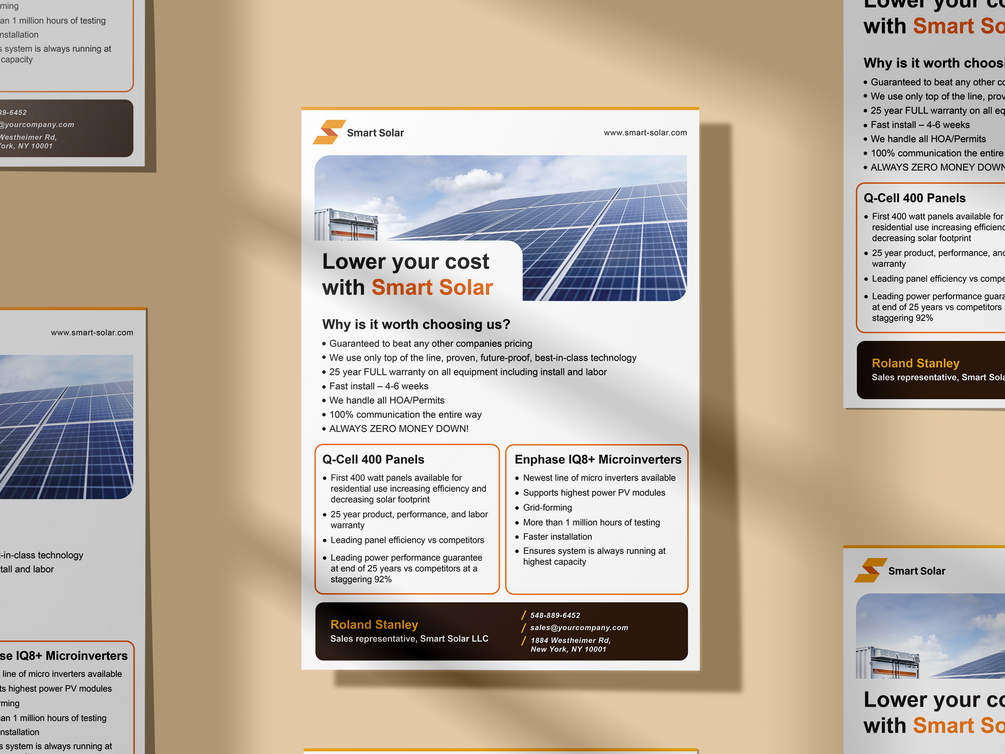Click 'Q-Cell 400 Panels' heading on top-right flyer
This screenshot has height=754, width=1005.
(x=915, y=198)
